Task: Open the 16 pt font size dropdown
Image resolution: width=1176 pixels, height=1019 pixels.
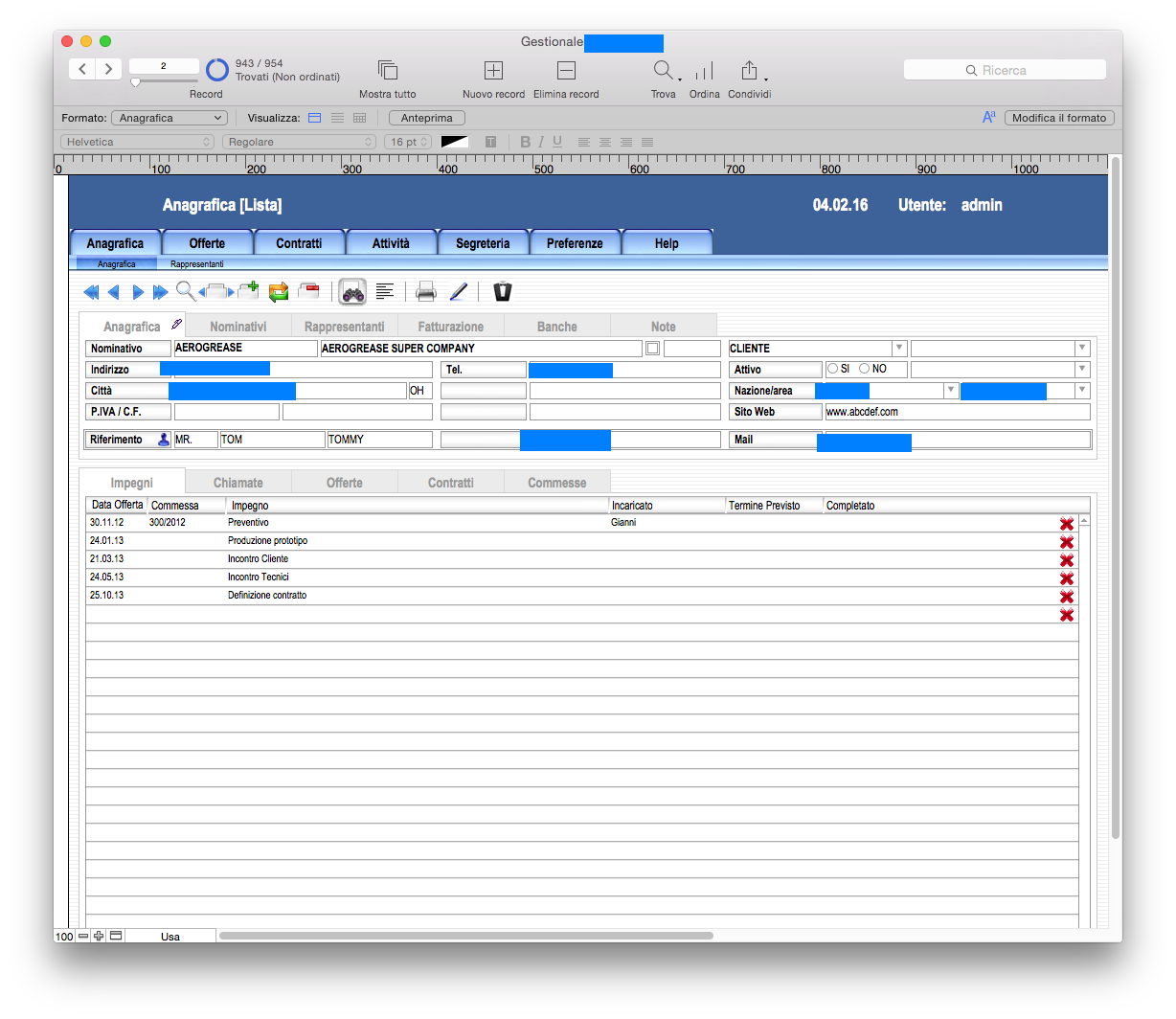Action: [x=409, y=142]
